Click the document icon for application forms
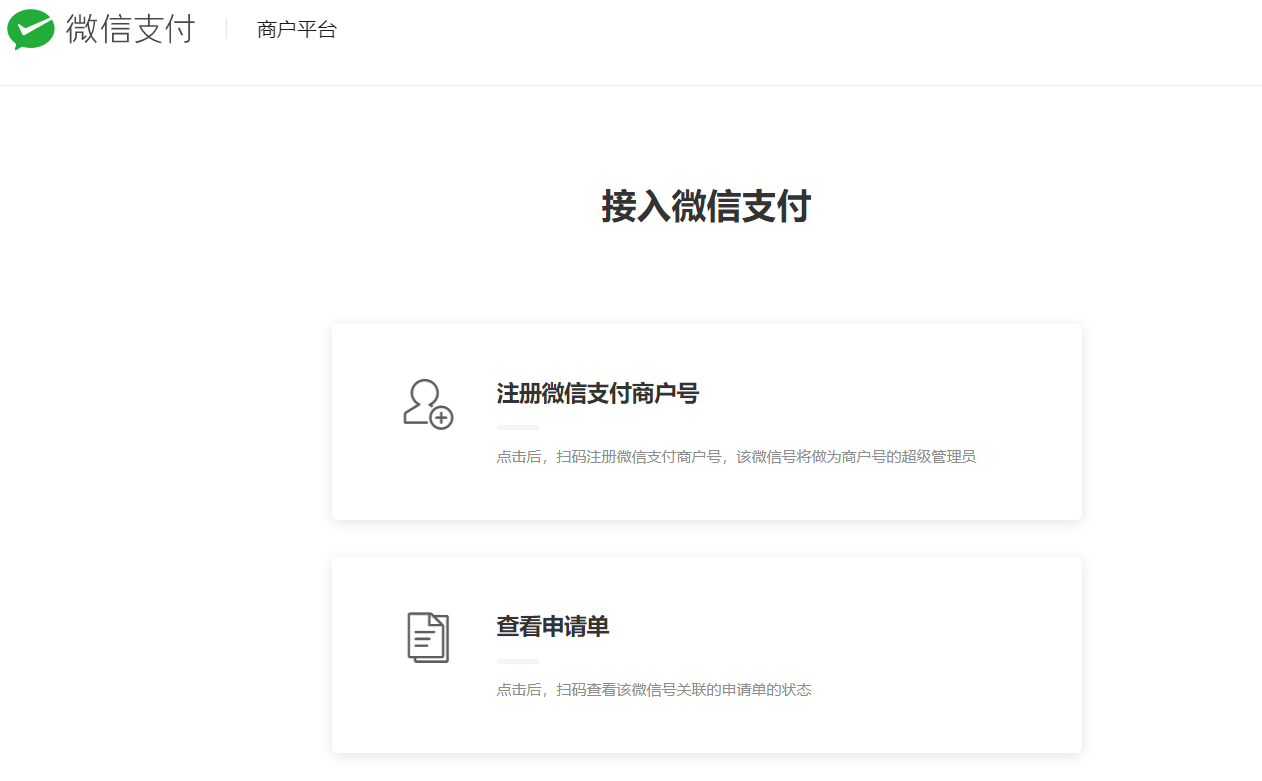The width and height of the screenshot is (1262, 781). 428,637
